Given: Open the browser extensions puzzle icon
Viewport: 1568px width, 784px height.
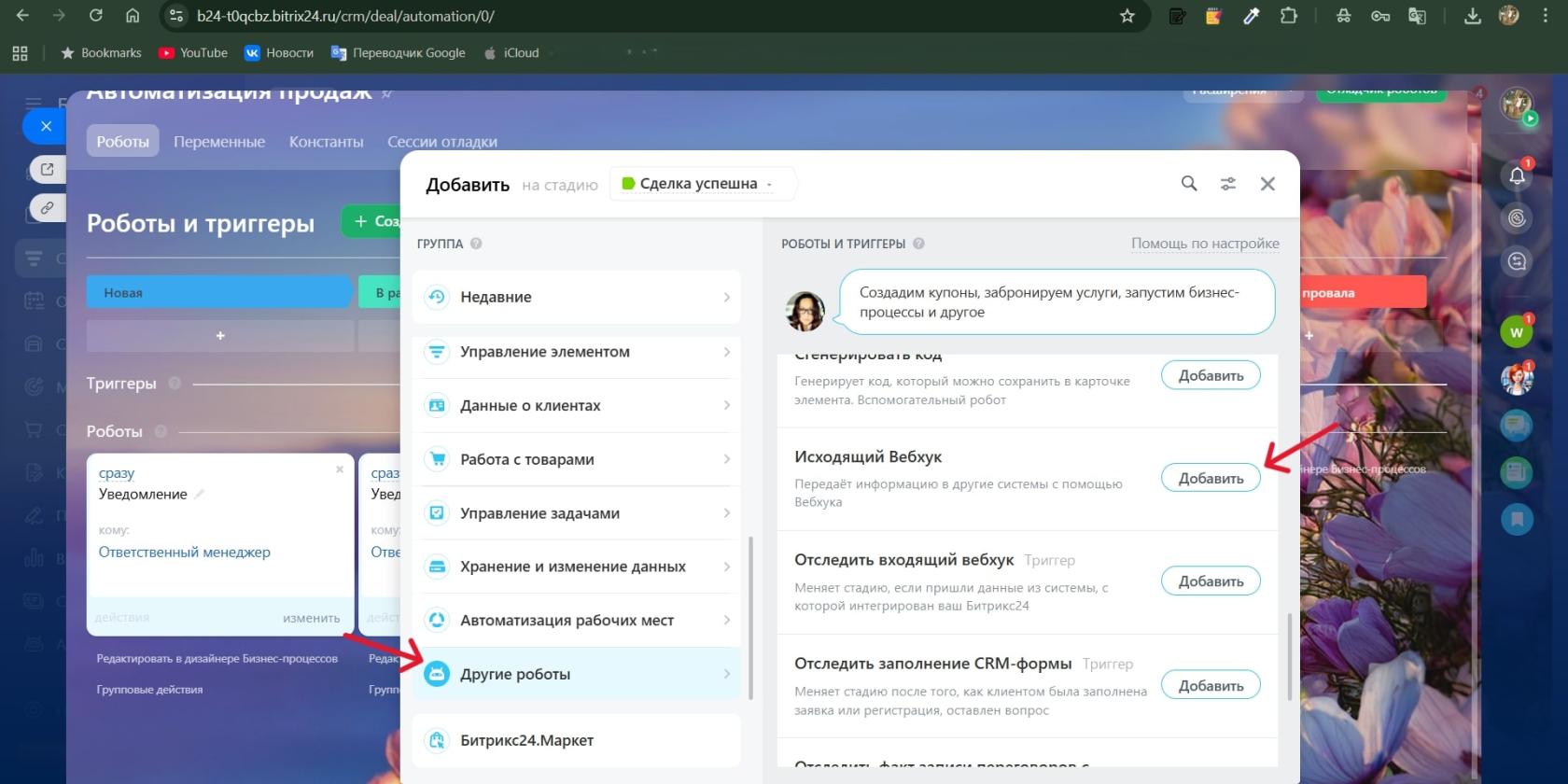Looking at the screenshot, I should 1289,16.
